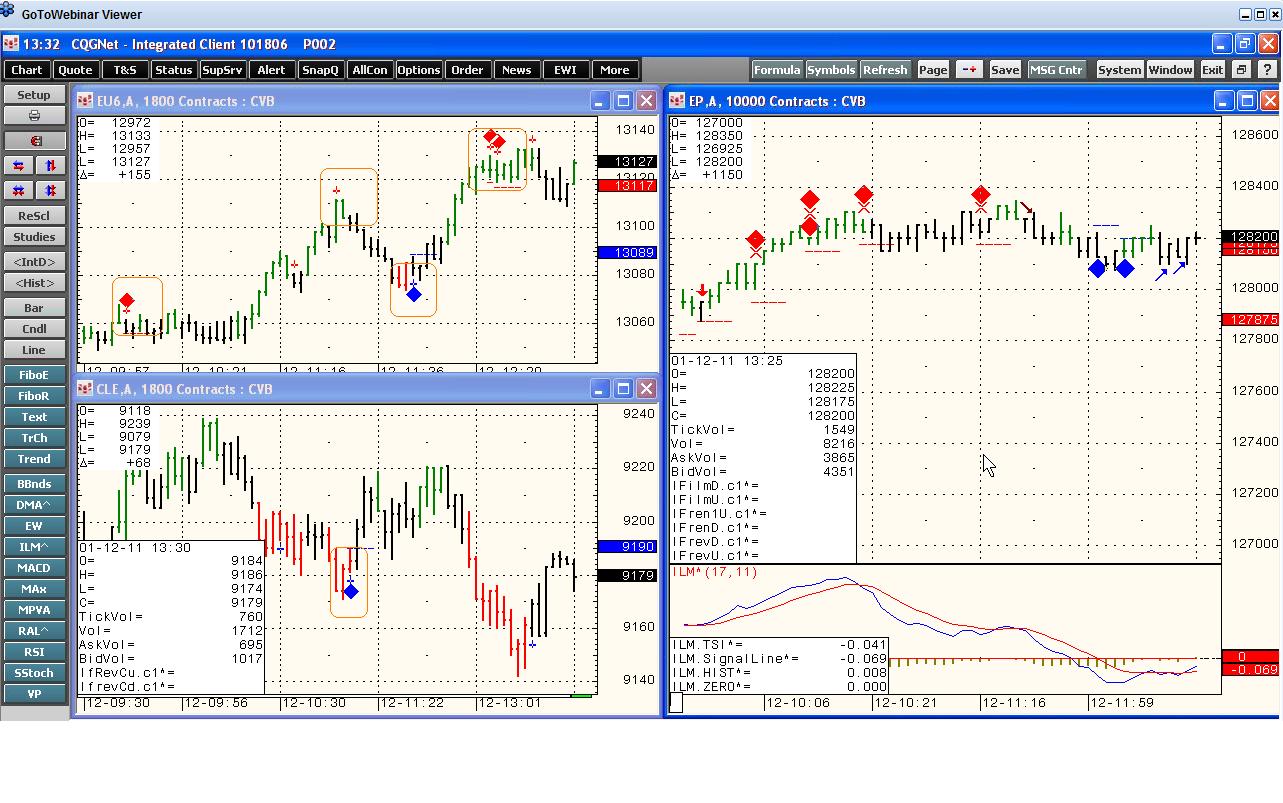
Task: Click the vertical opposing arrows icon
Action: tap(50, 165)
